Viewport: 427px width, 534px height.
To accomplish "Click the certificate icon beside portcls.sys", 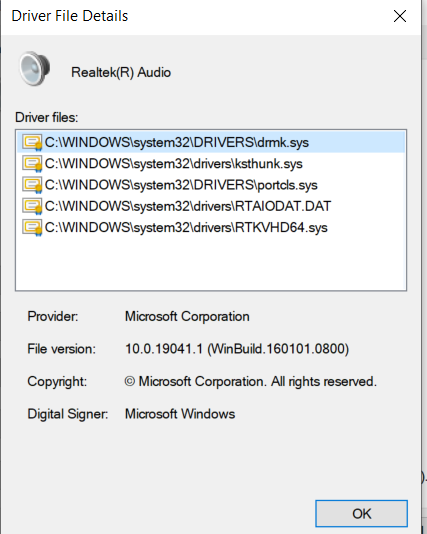I will (x=32, y=185).
